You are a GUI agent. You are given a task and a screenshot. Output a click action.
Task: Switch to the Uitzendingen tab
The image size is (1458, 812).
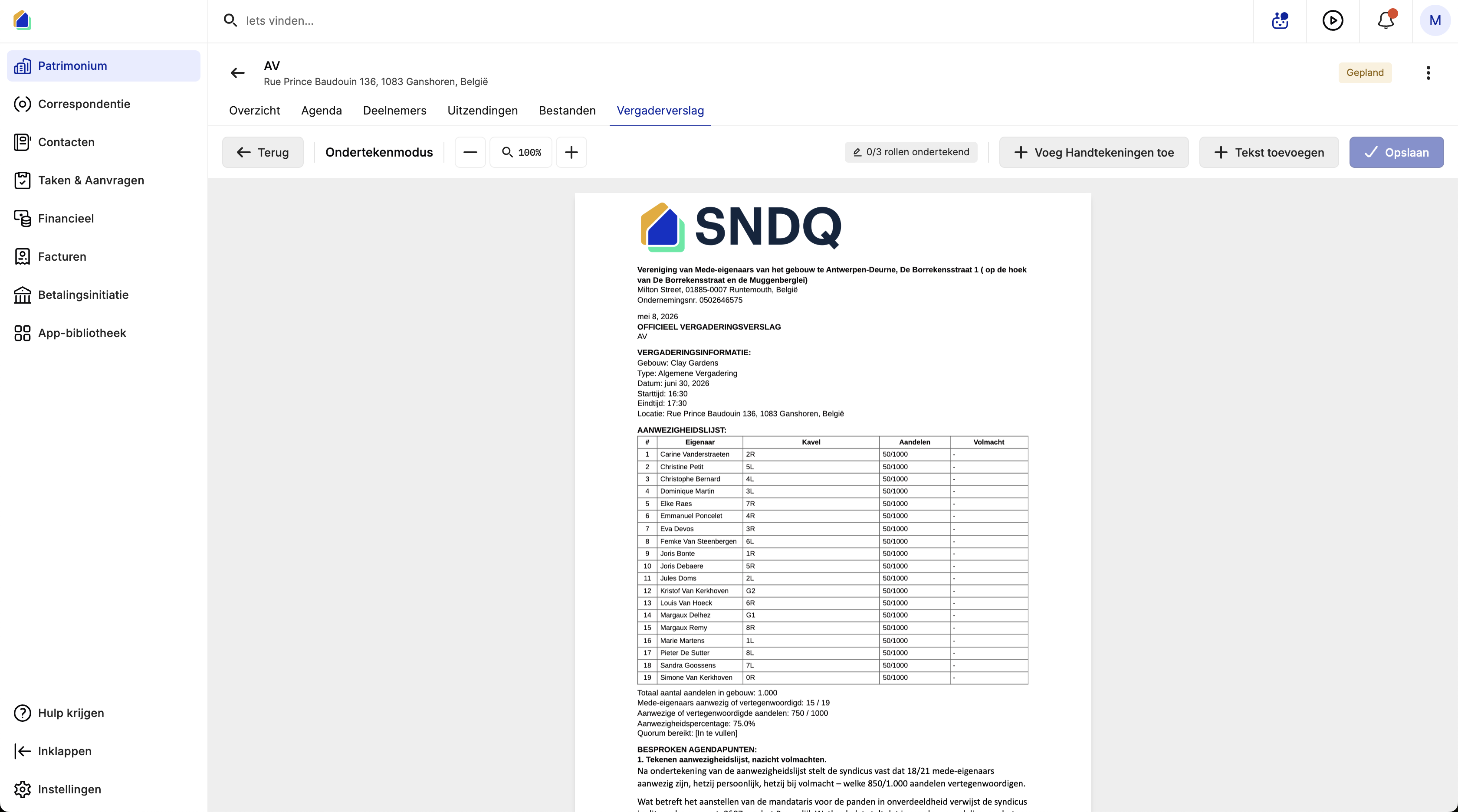(482, 111)
